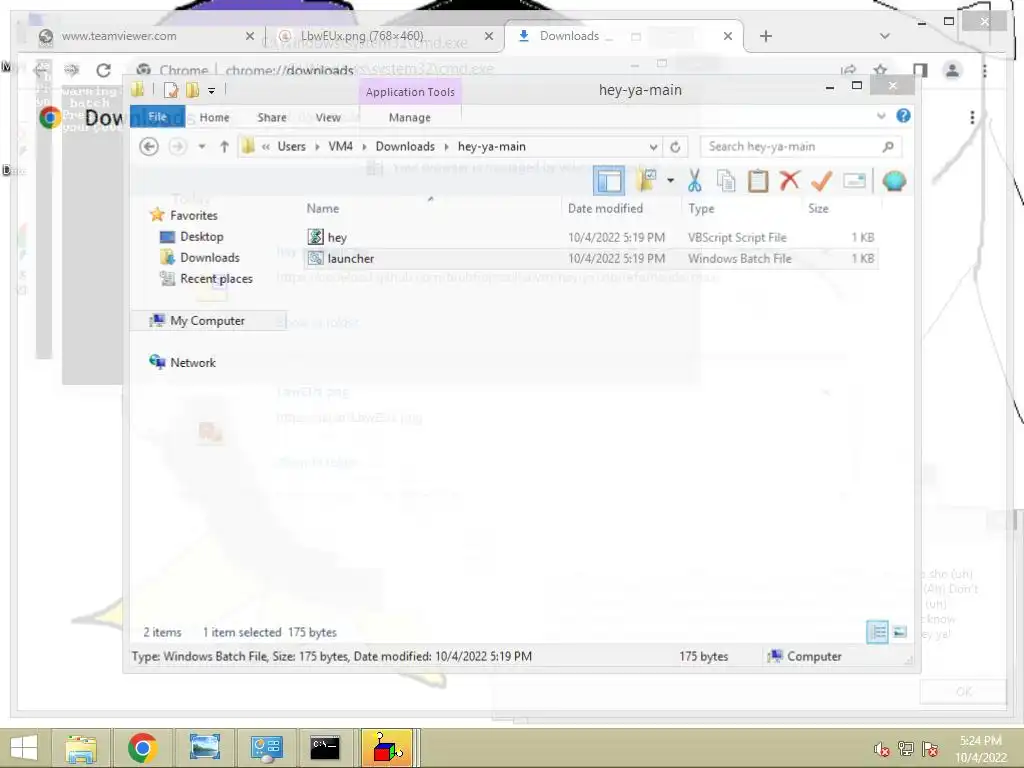
Task: Select Favorites in navigation pane
Action: tap(193, 216)
